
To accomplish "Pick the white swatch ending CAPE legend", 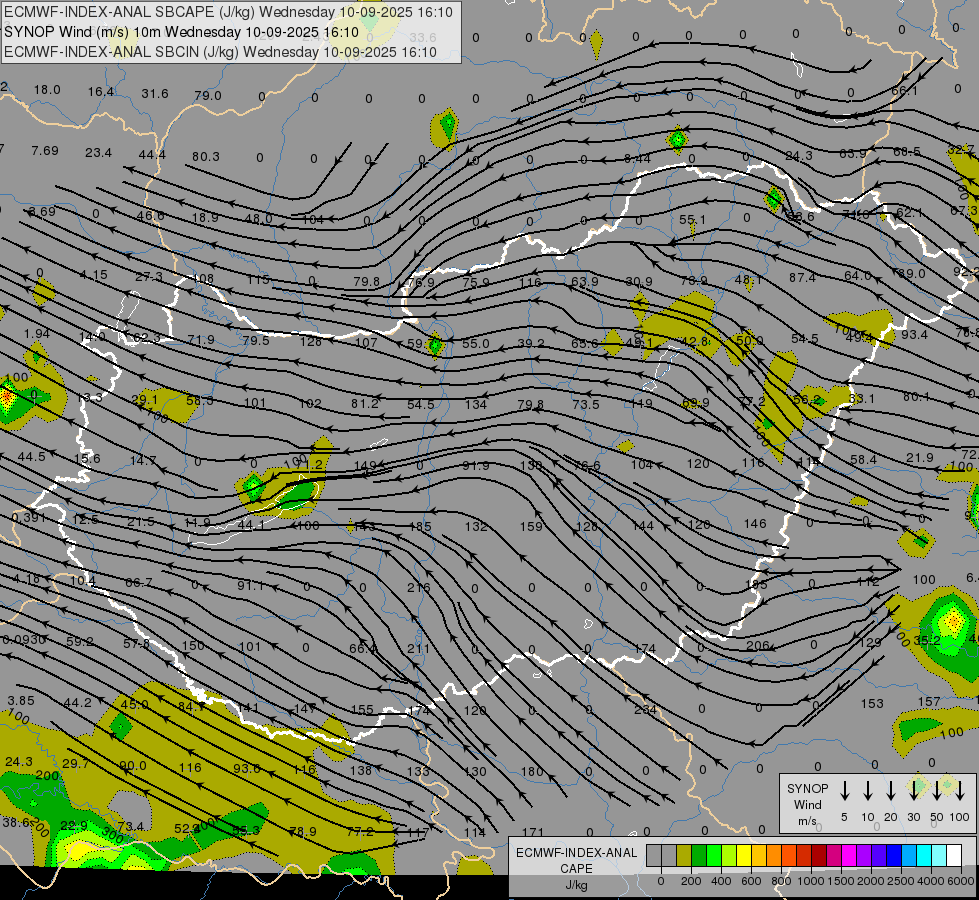I will pos(954,855).
